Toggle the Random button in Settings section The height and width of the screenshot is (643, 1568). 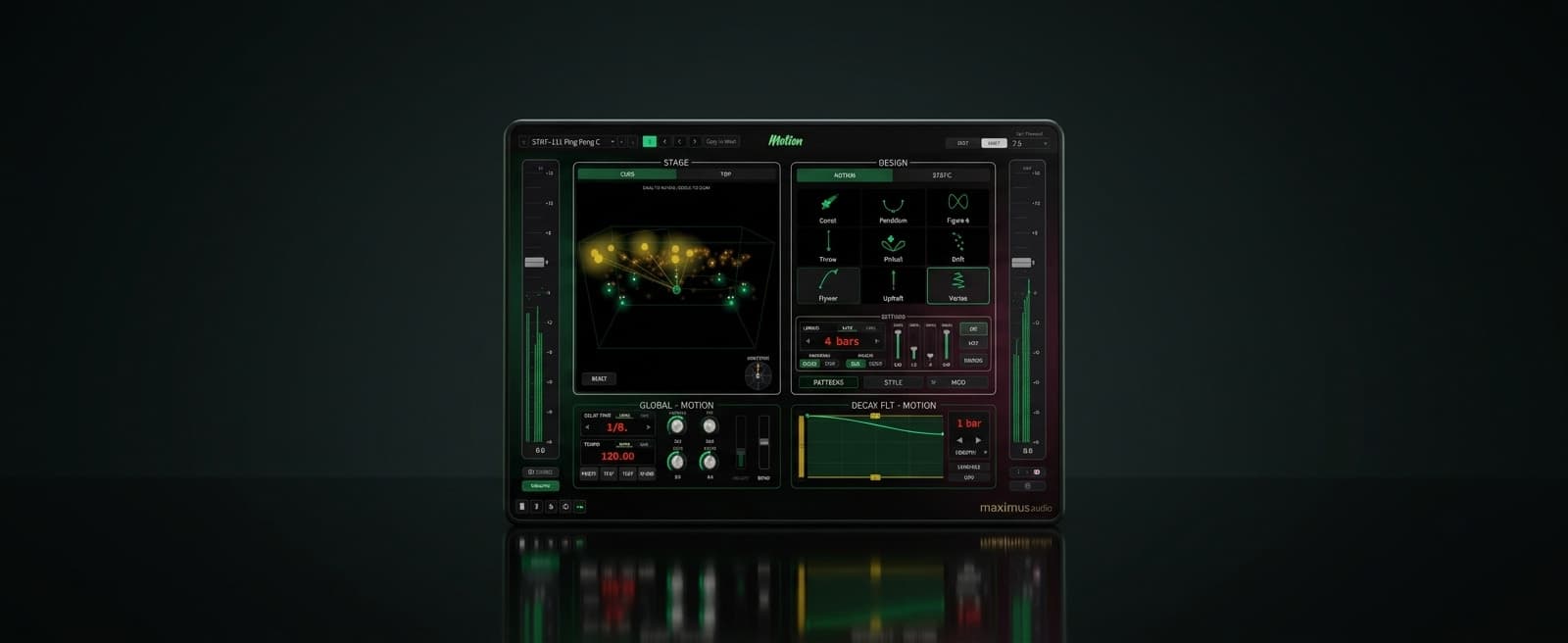tap(973, 360)
